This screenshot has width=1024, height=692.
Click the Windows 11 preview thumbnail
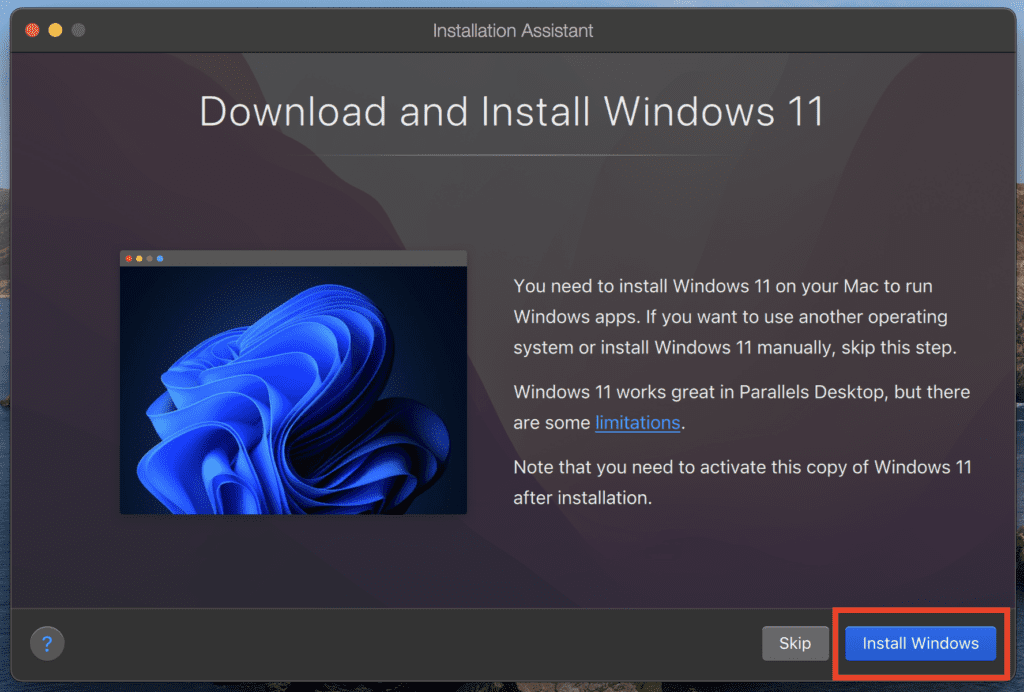pyautogui.click(x=293, y=383)
